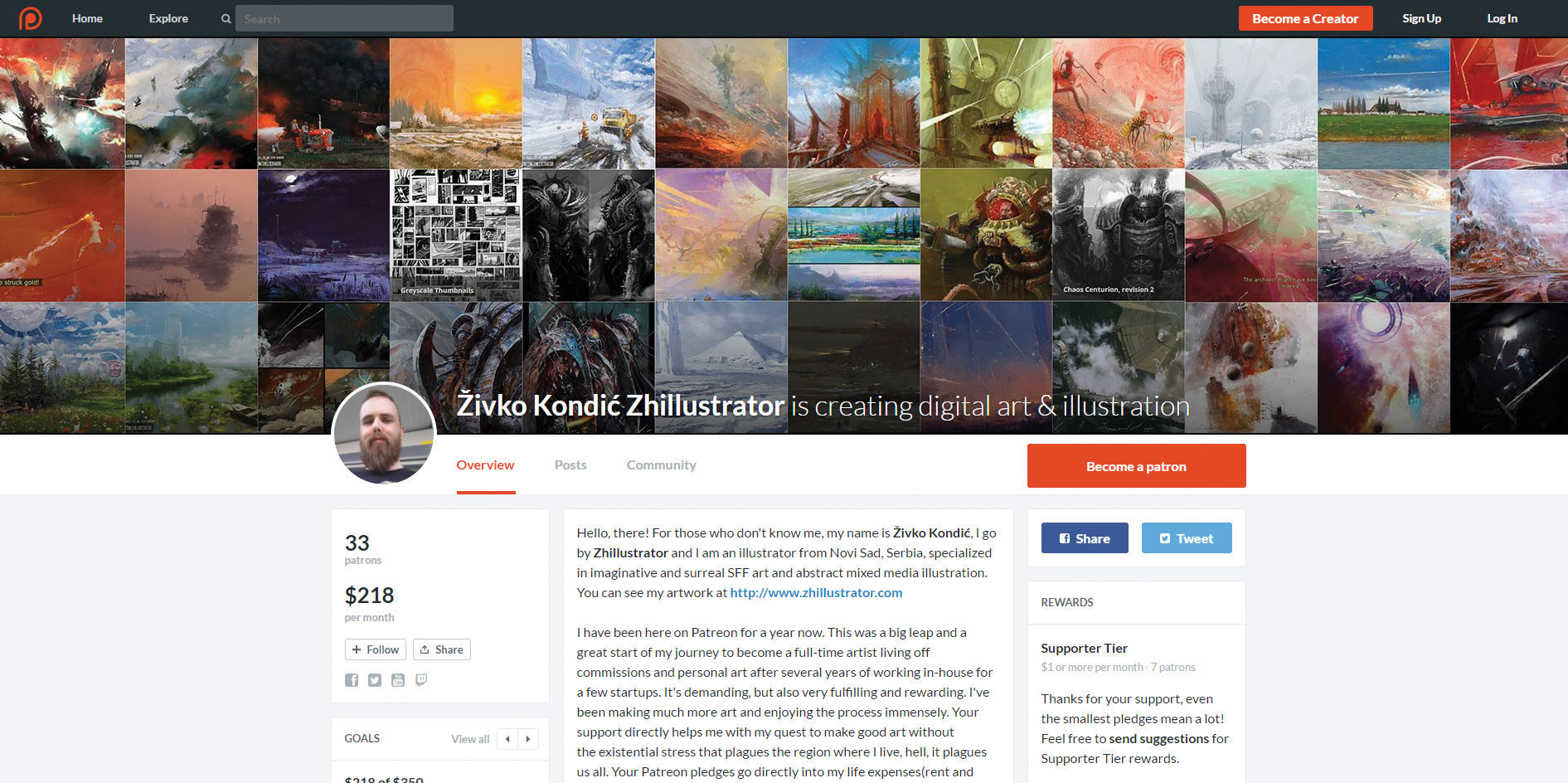
Task: Select the Overview tab
Action: click(x=485, y=465)
